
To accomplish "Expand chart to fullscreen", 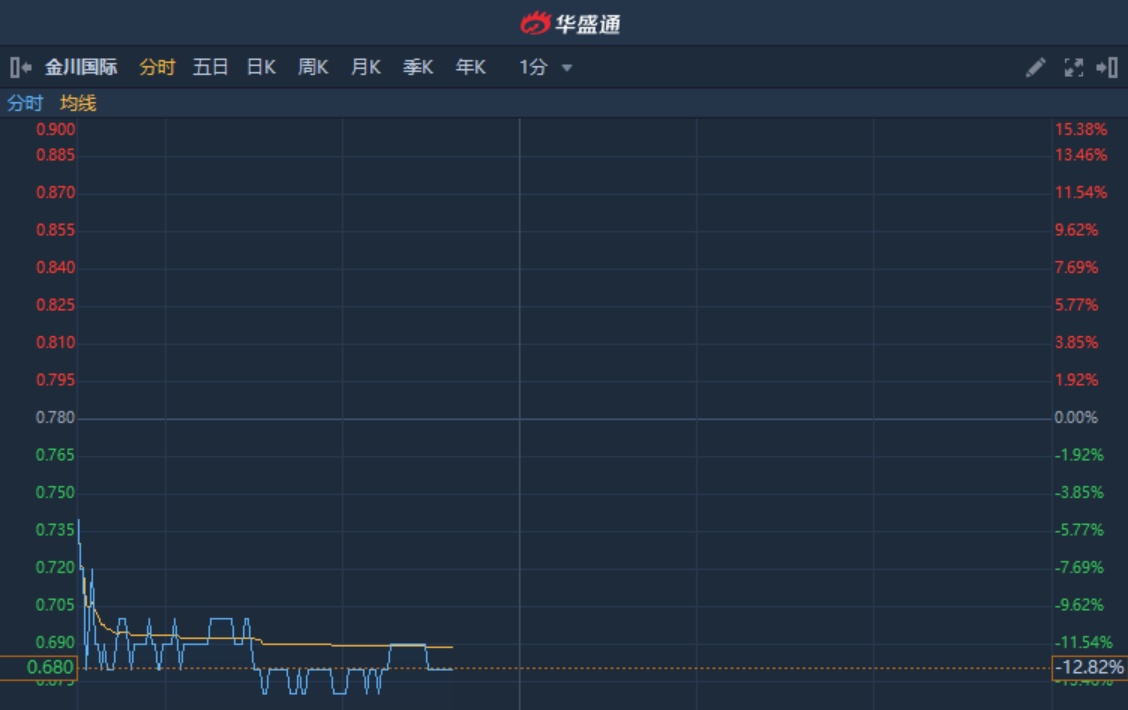I will [x=1073, y=68].
